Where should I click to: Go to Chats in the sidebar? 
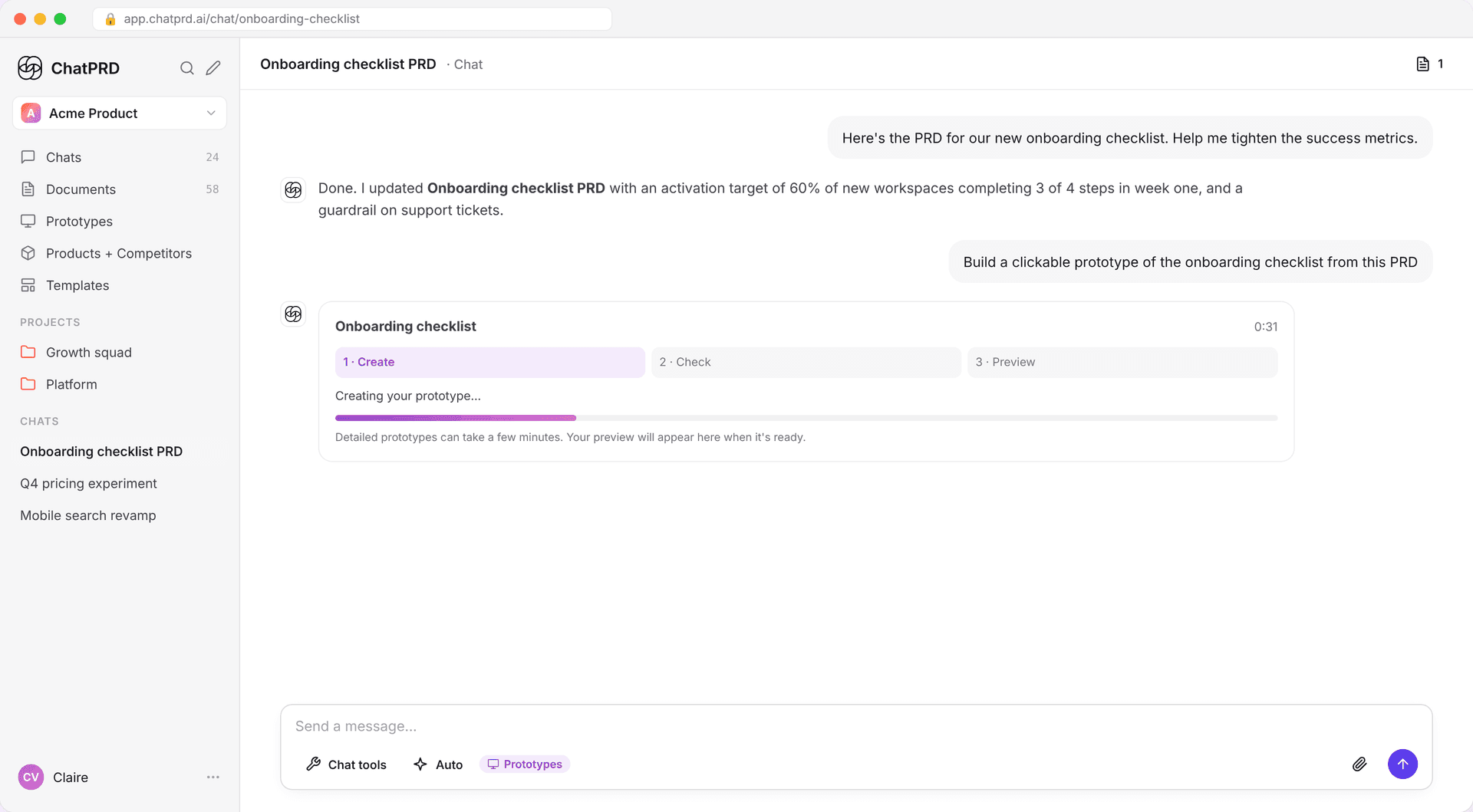coord(120,157)
